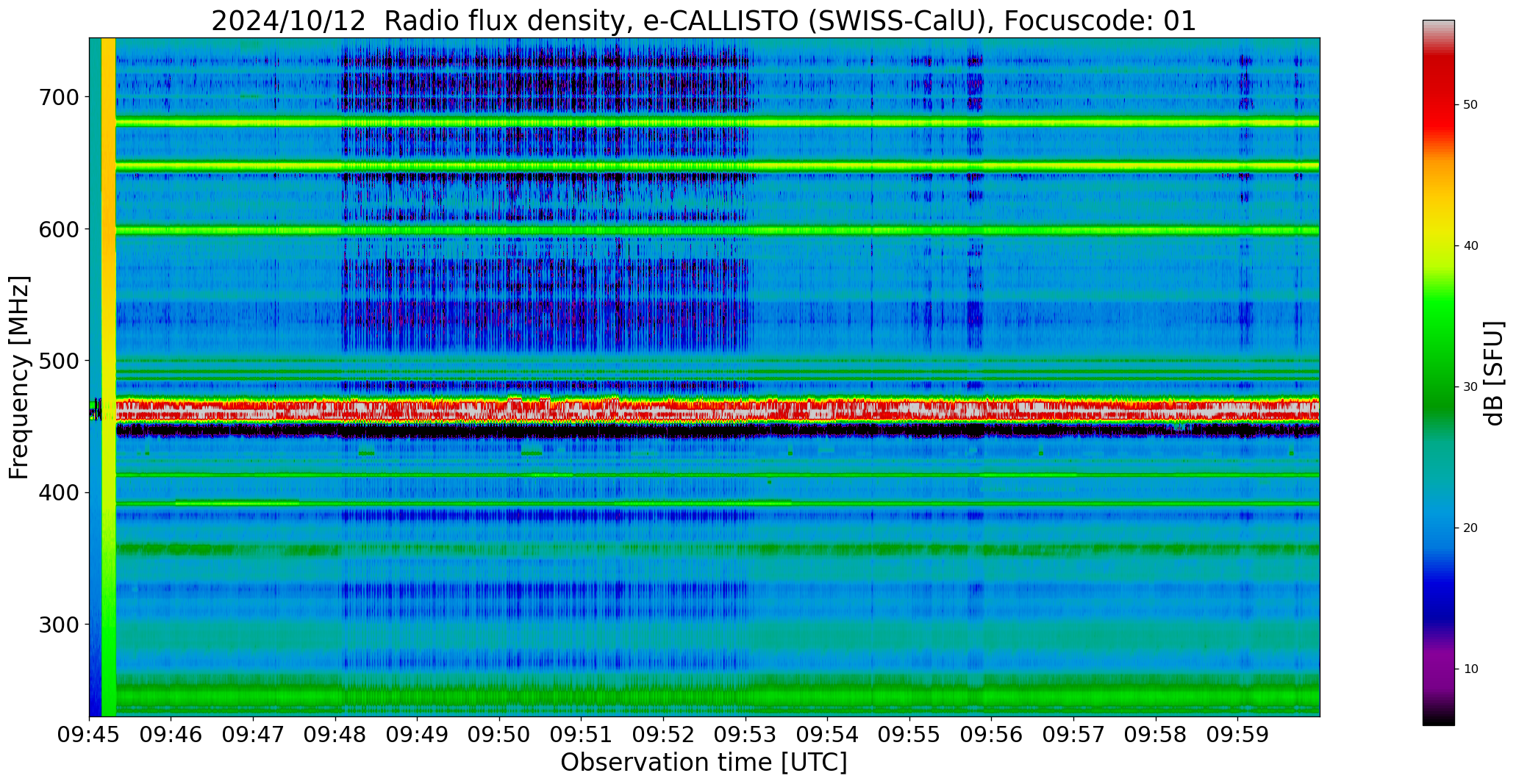This screenshot has width=1516, height=784.
Task: Click the '09:46' time axis label
Action: [x=171, y=735]
